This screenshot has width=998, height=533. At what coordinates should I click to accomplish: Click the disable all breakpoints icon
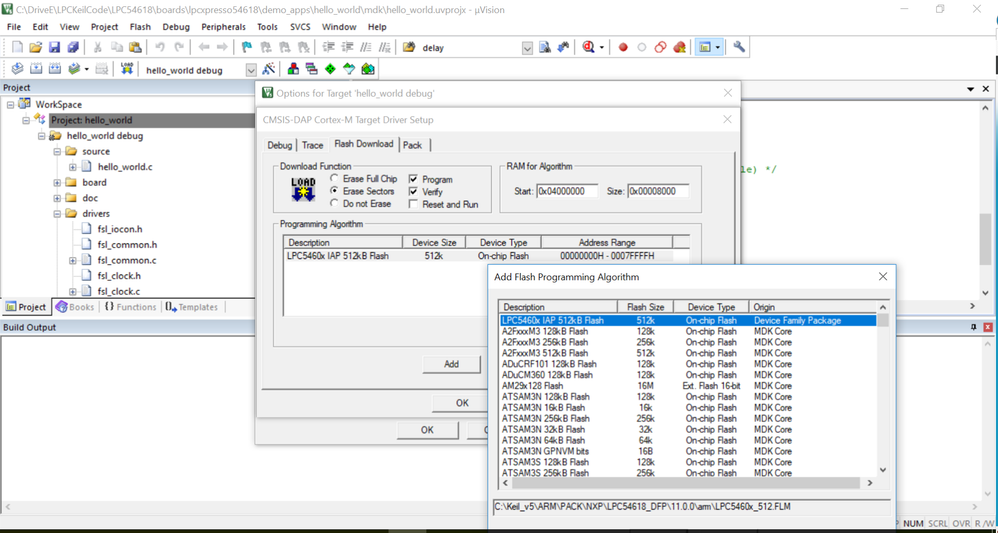coord(661,48)
